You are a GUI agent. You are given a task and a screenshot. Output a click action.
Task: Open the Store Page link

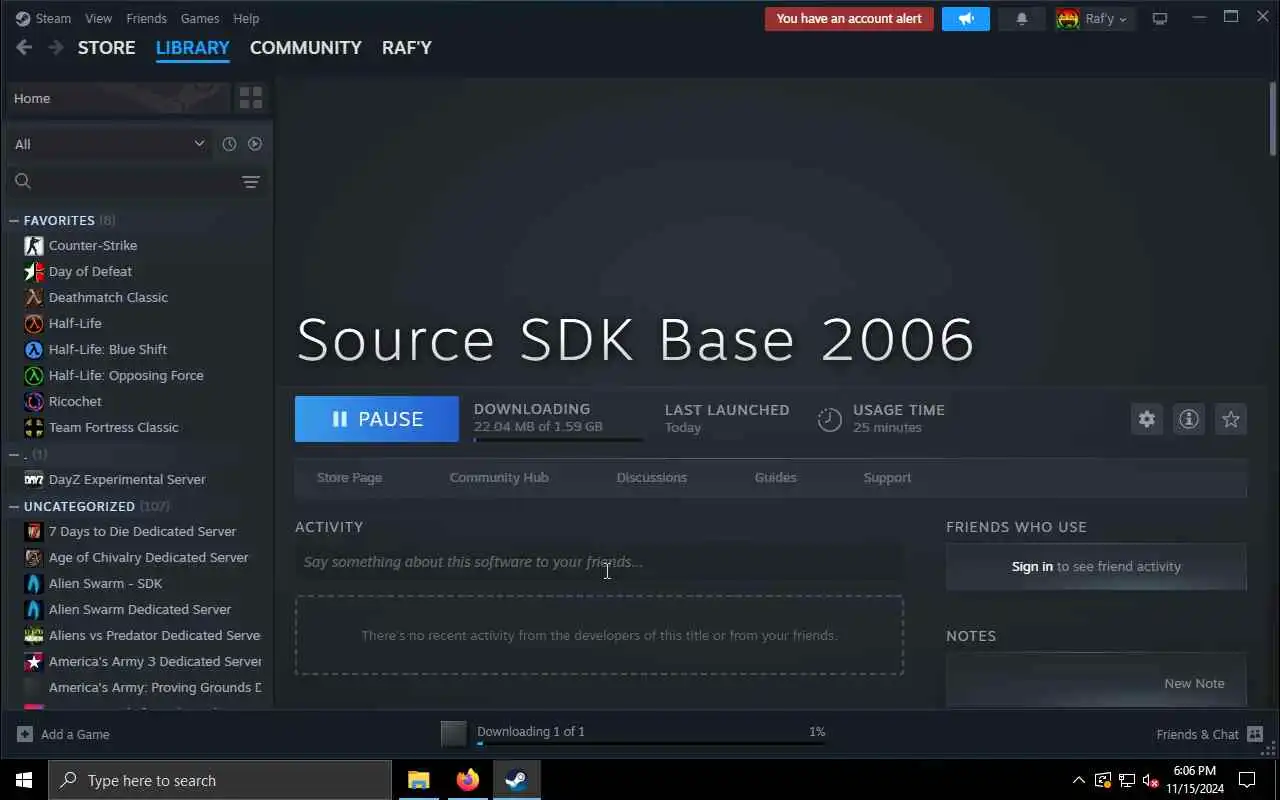coord(349,477)
